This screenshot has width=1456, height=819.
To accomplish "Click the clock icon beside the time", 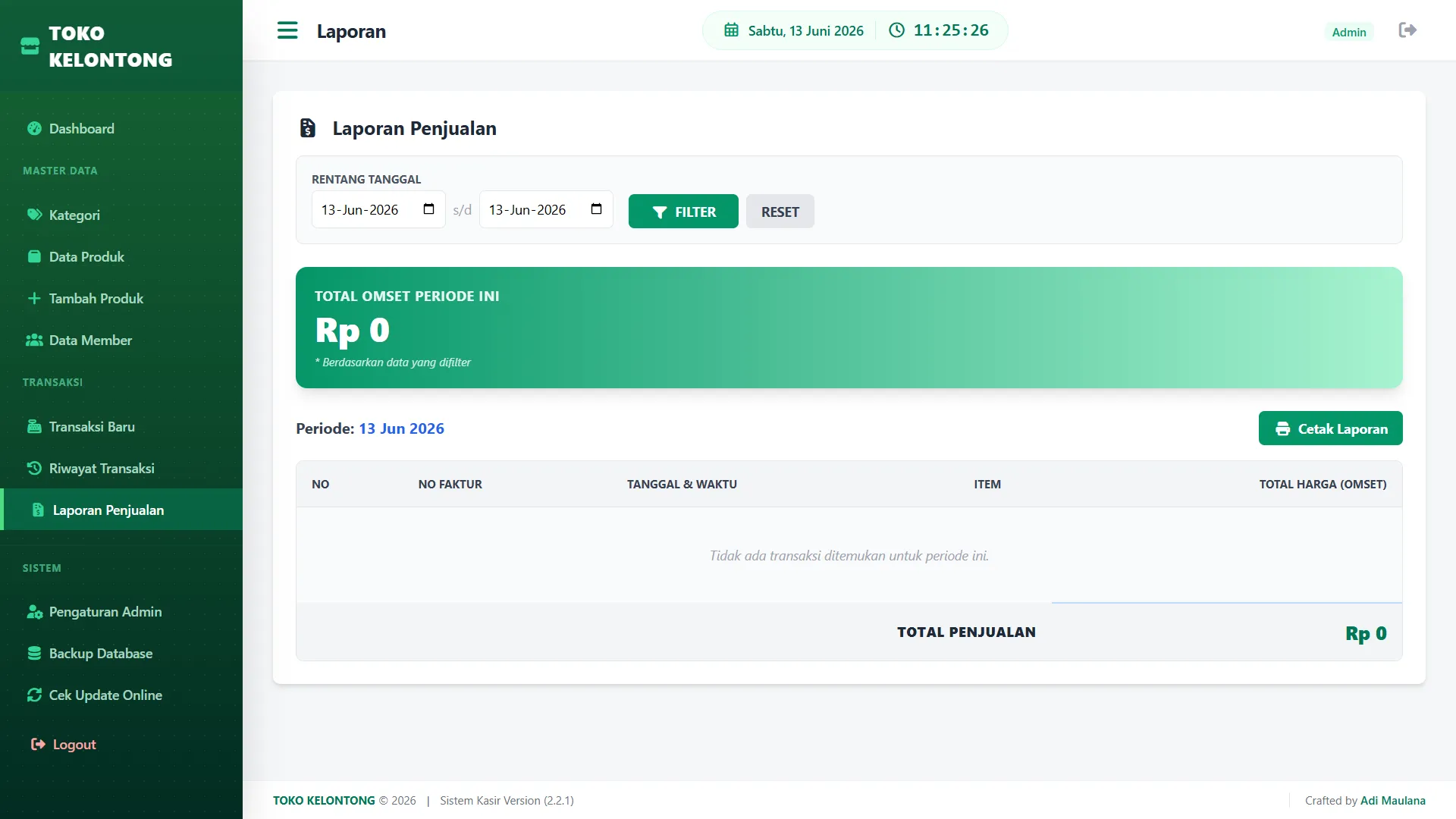I will point(896,30).
